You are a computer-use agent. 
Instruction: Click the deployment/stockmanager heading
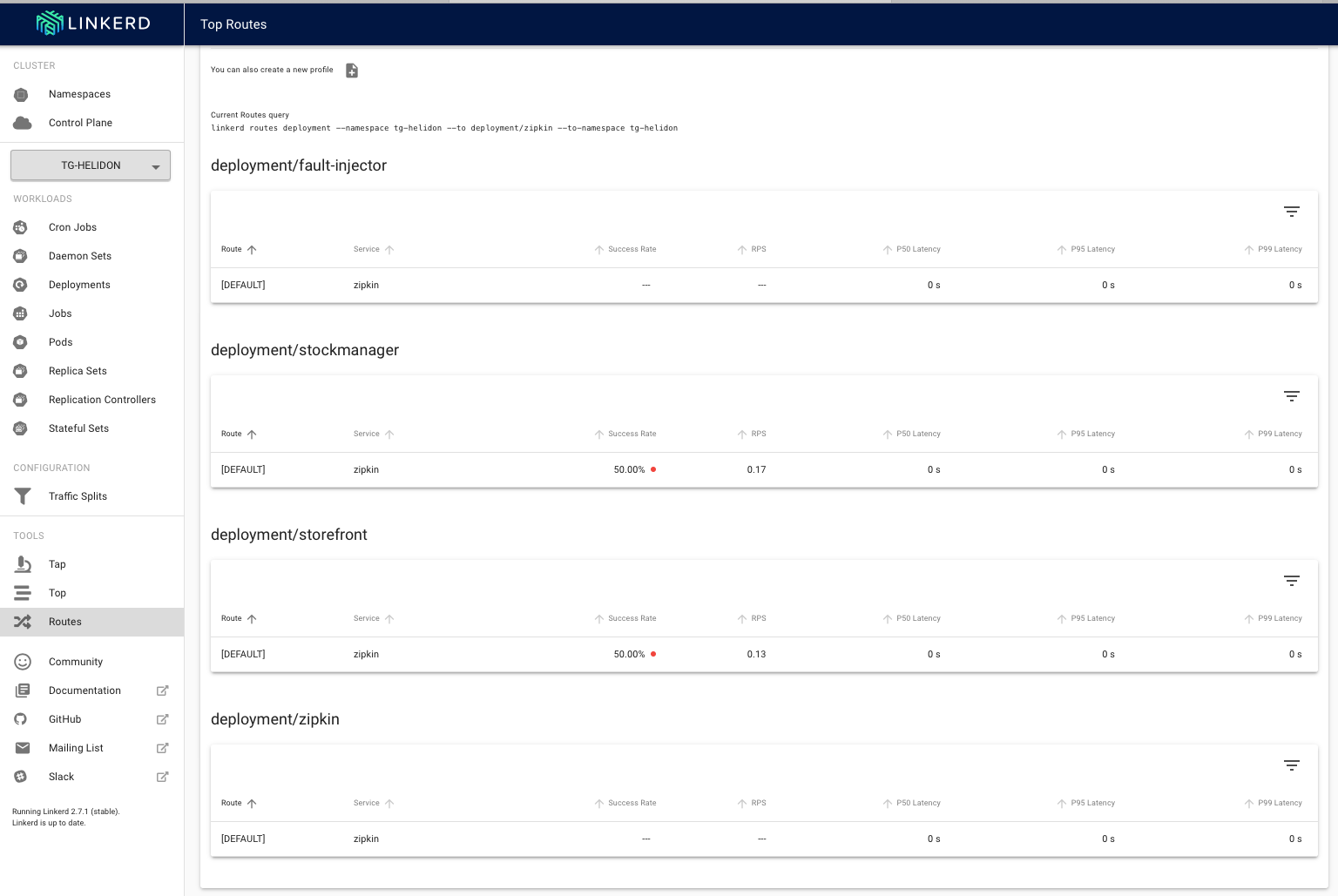tap(305, 350)
